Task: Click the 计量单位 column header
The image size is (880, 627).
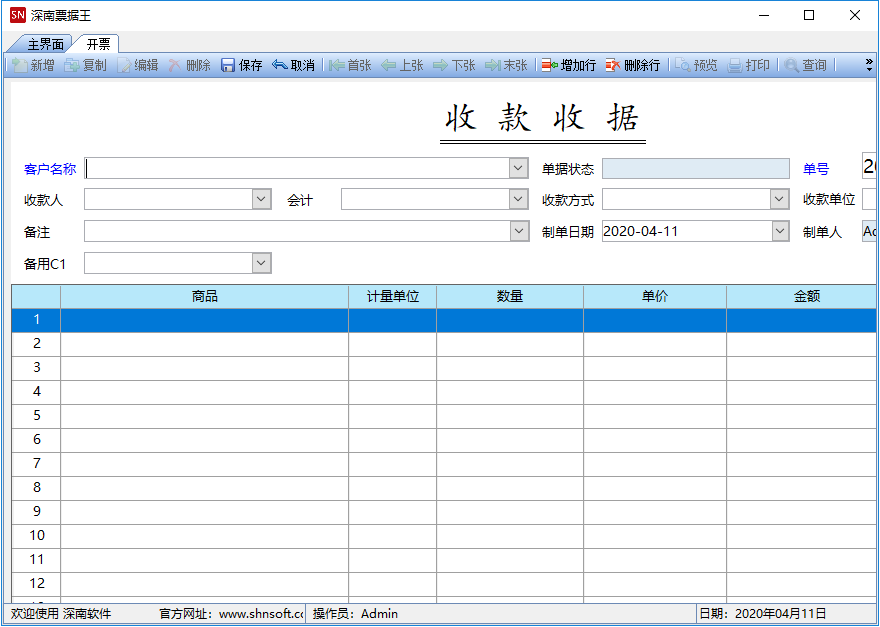Action: point(392,296)
